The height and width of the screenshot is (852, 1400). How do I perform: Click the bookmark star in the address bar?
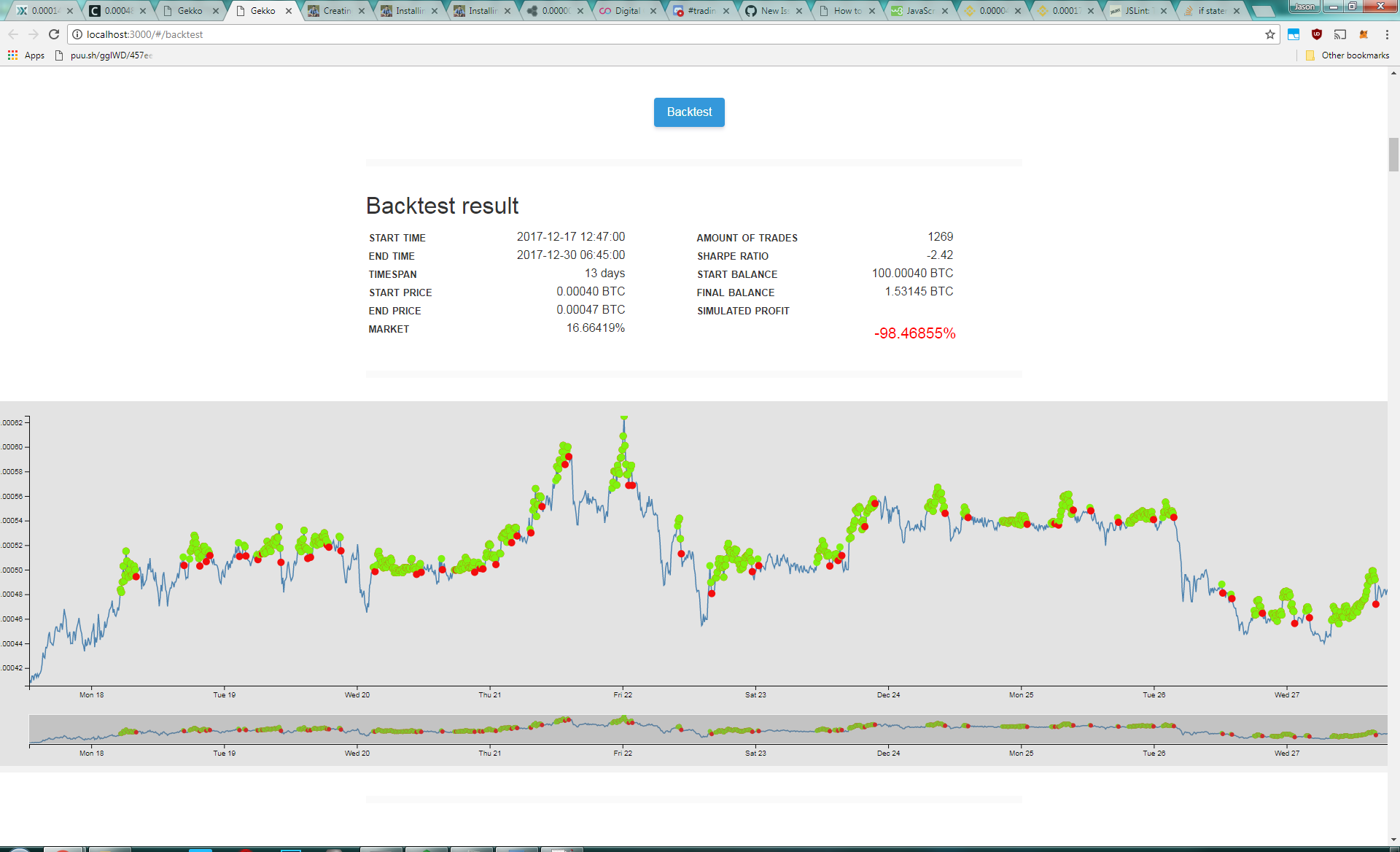[1269, 34]
